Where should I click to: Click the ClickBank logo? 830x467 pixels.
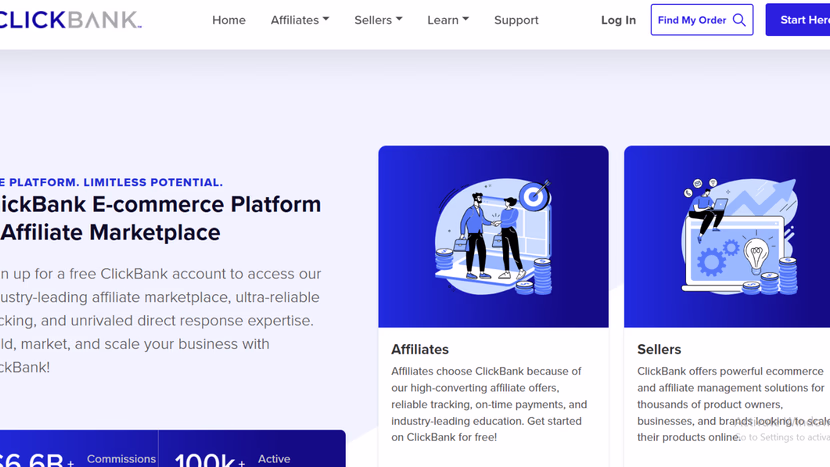point(70,20)
